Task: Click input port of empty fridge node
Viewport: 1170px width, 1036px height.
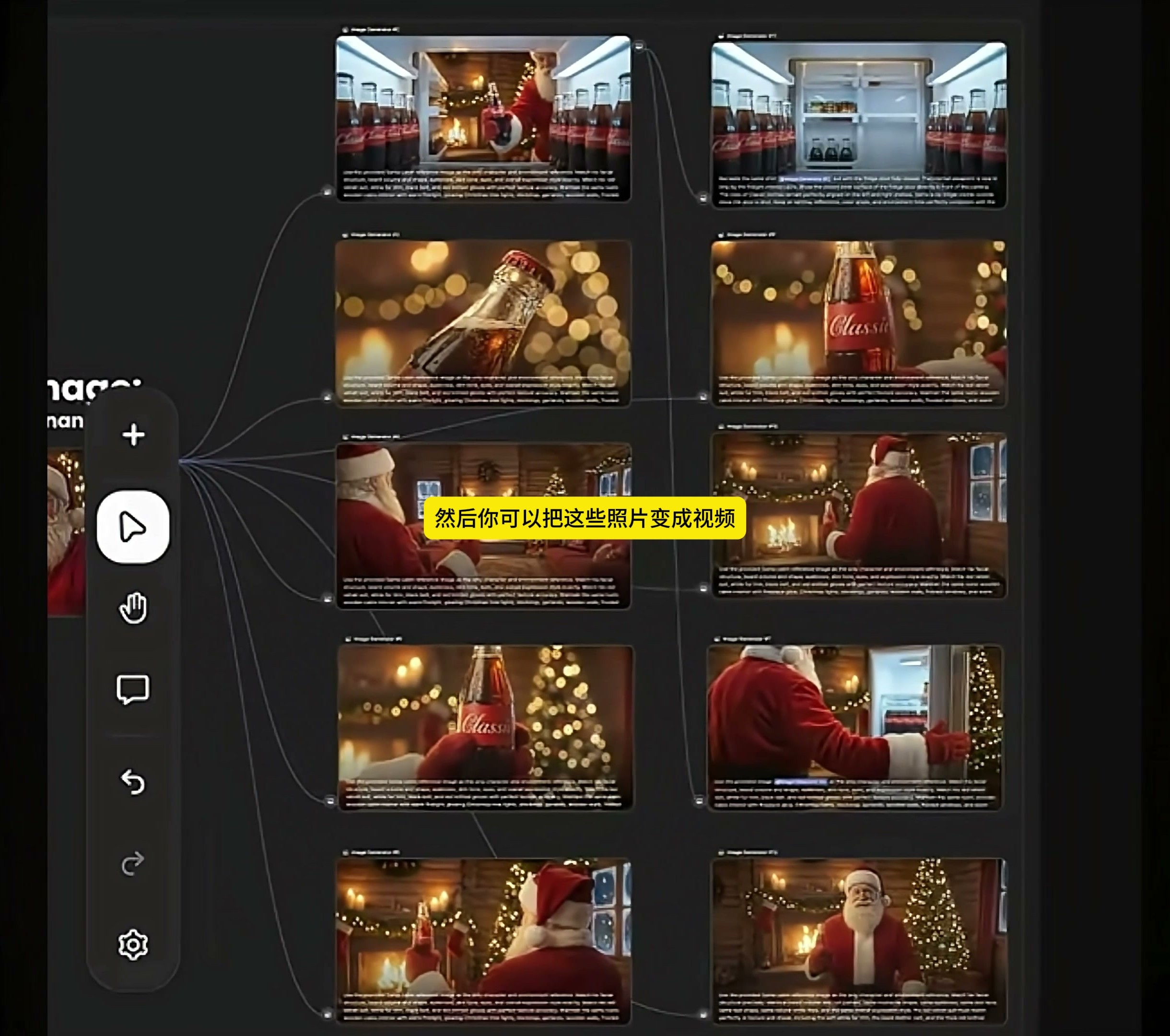Action: pyautogui.click(x=703, y=198)
